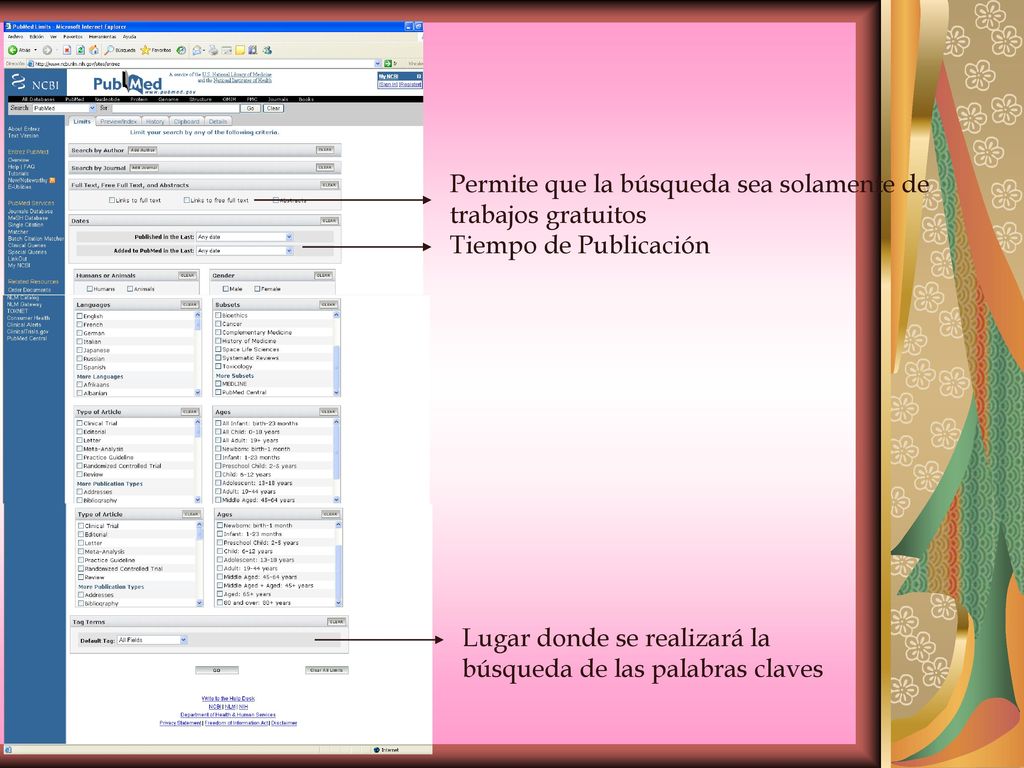Click the NCBI logo
Viewport: 1024px width, 768px height.
[35, 83]
